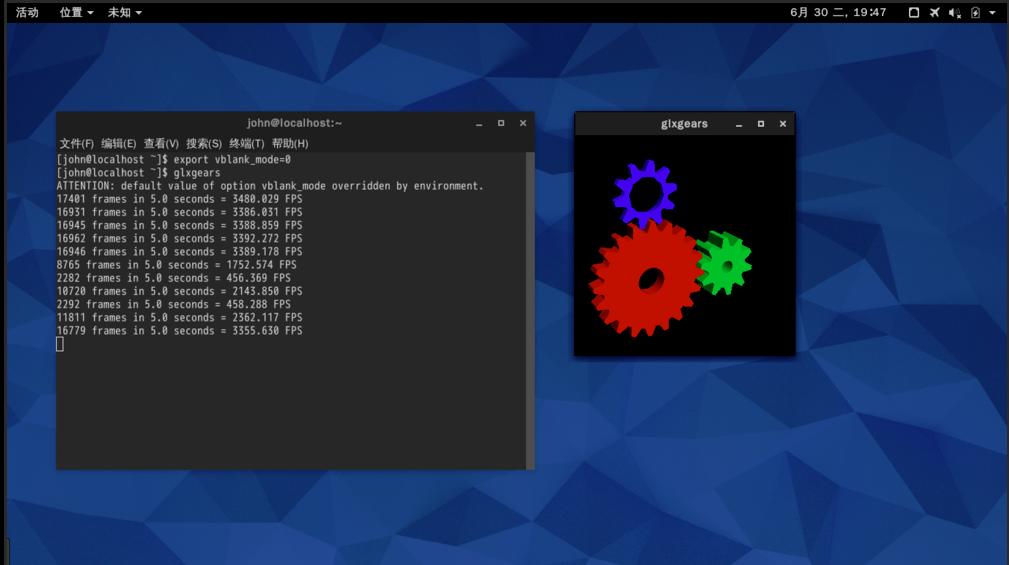Click the line "8765 frames" 1752.574 FPS
This screenshot has width=1009, height=565.
click(x=176, y=264)
